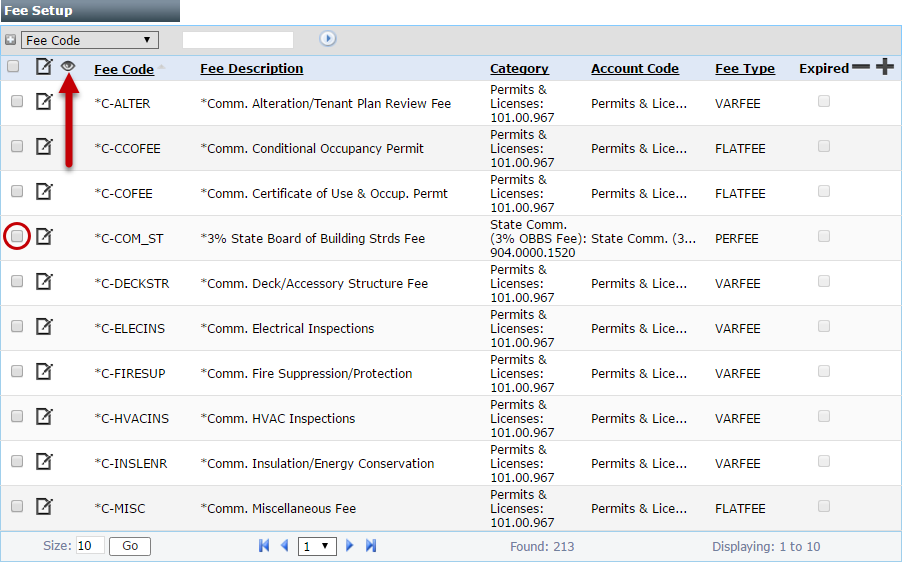Jump to the first page of results
Viewport: 902px width, 562px height.
point(264,545)
